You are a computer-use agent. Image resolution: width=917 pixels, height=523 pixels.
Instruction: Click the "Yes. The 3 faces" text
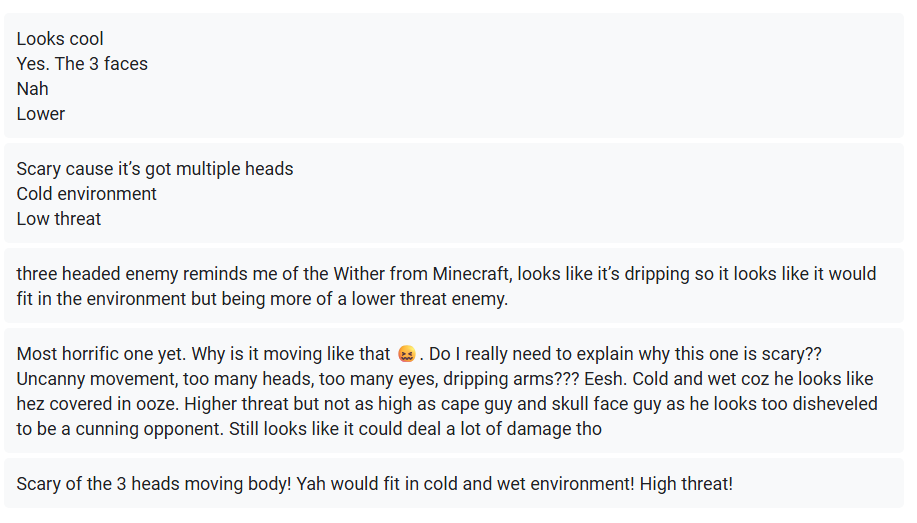(x=82, y=64)
